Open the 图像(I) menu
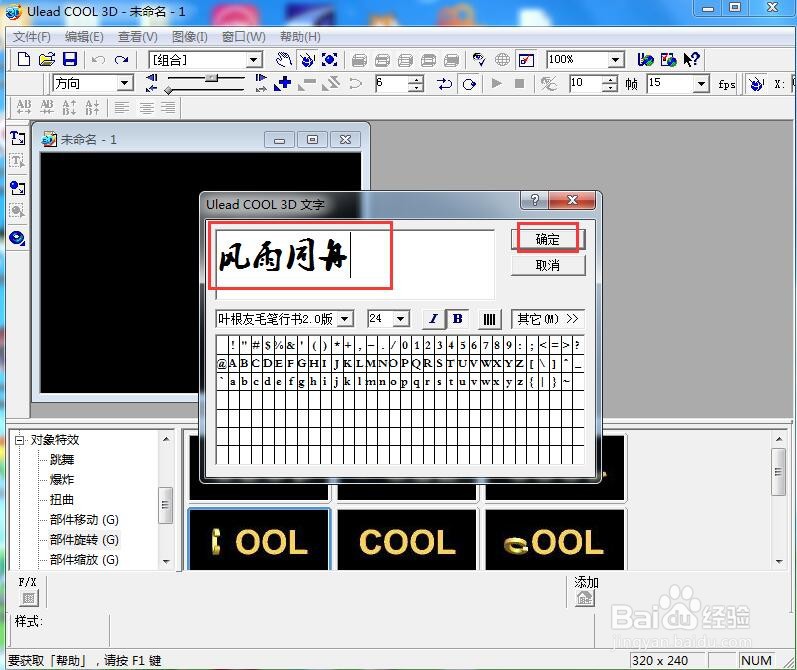Image resolution: width=797 pixels, height=670 pixels. (190, 37)
